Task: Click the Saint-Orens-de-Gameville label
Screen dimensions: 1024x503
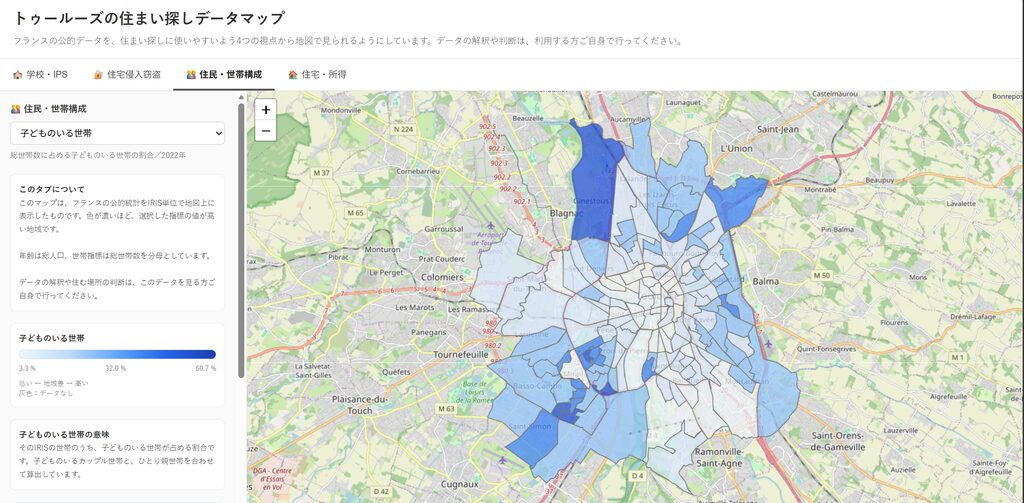Action: point(838,441)
